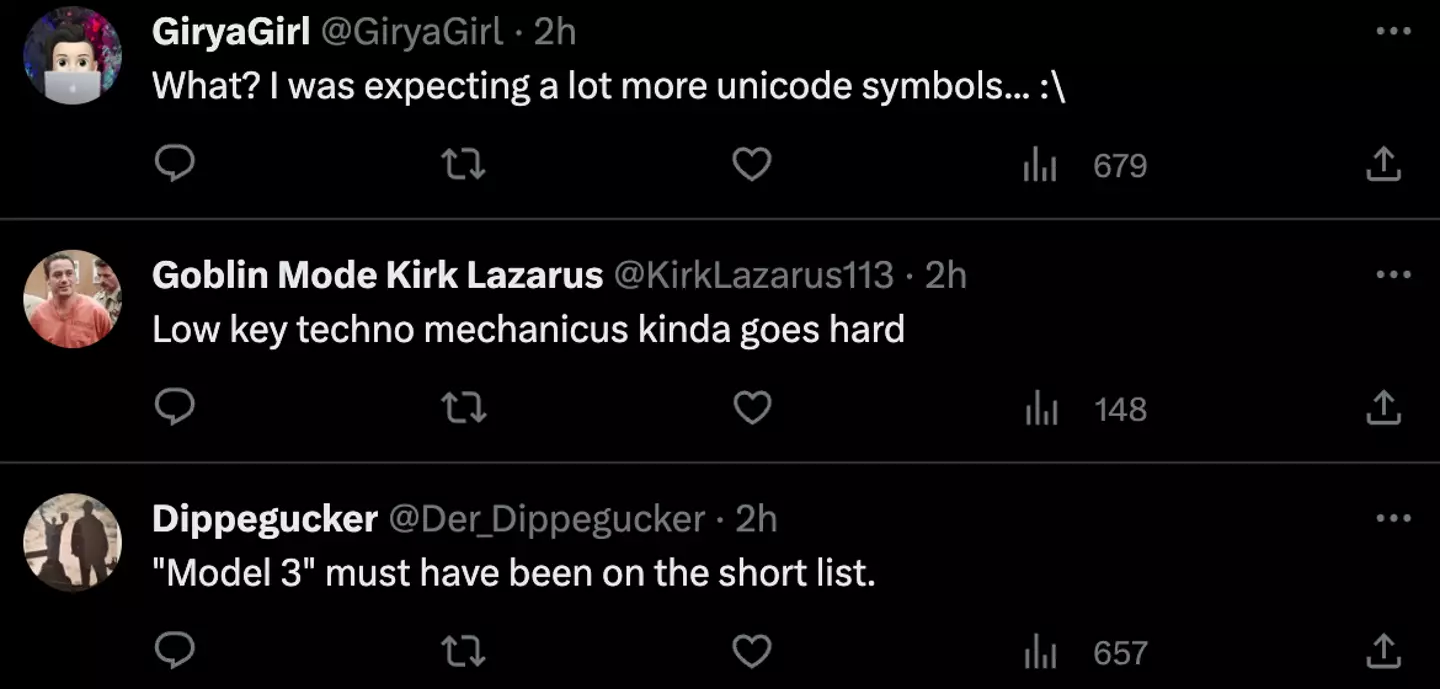Open more options on GiryaGirl's tweet

(1392, 31)
